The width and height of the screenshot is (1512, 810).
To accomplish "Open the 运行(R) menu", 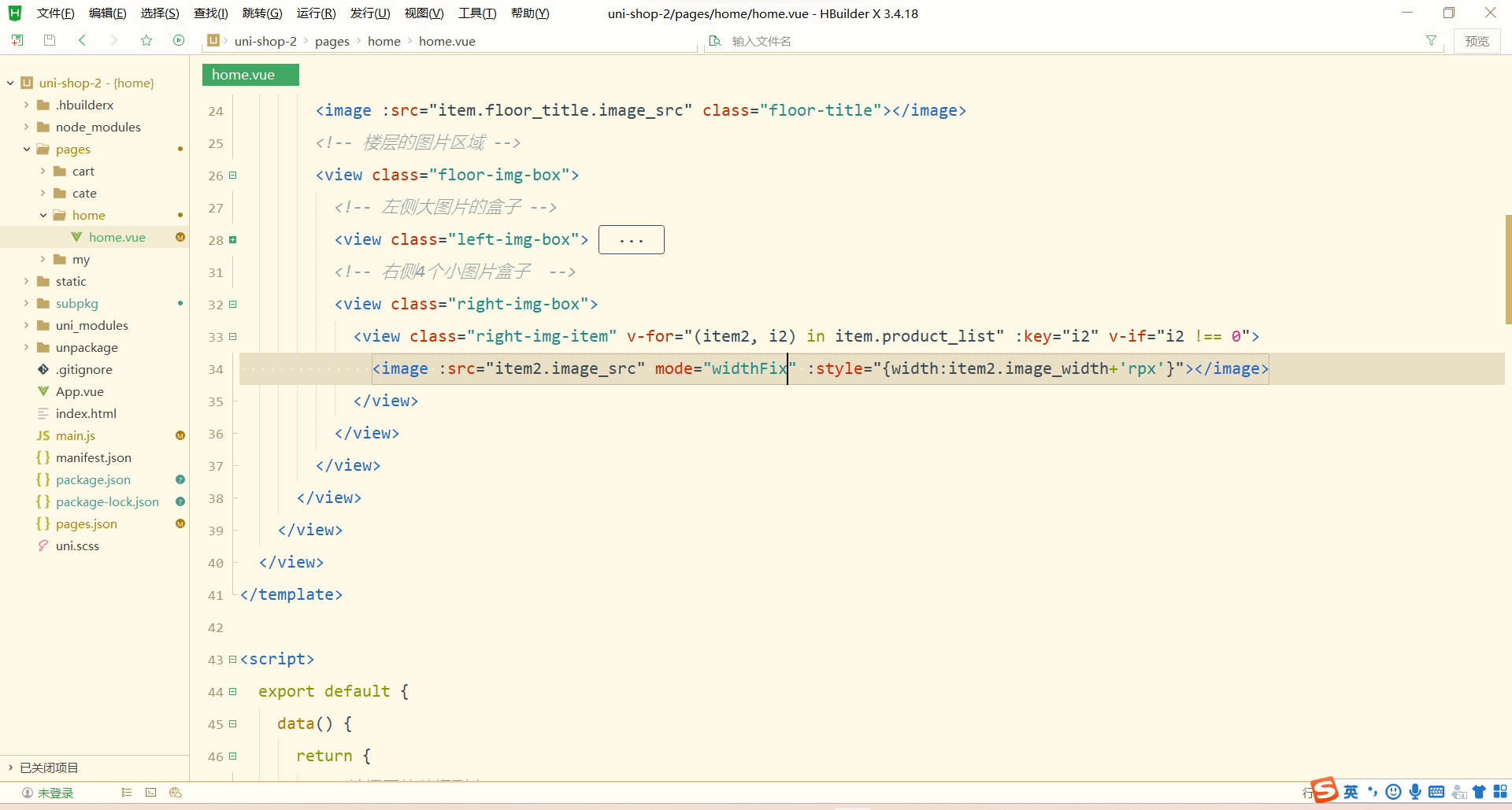I will pos(317,13).
